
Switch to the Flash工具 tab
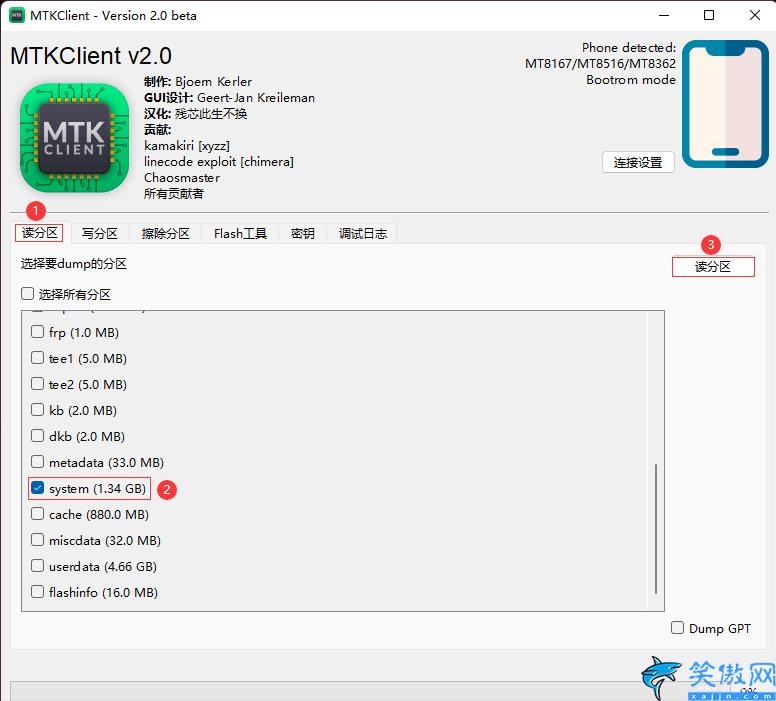pos(240,233)
